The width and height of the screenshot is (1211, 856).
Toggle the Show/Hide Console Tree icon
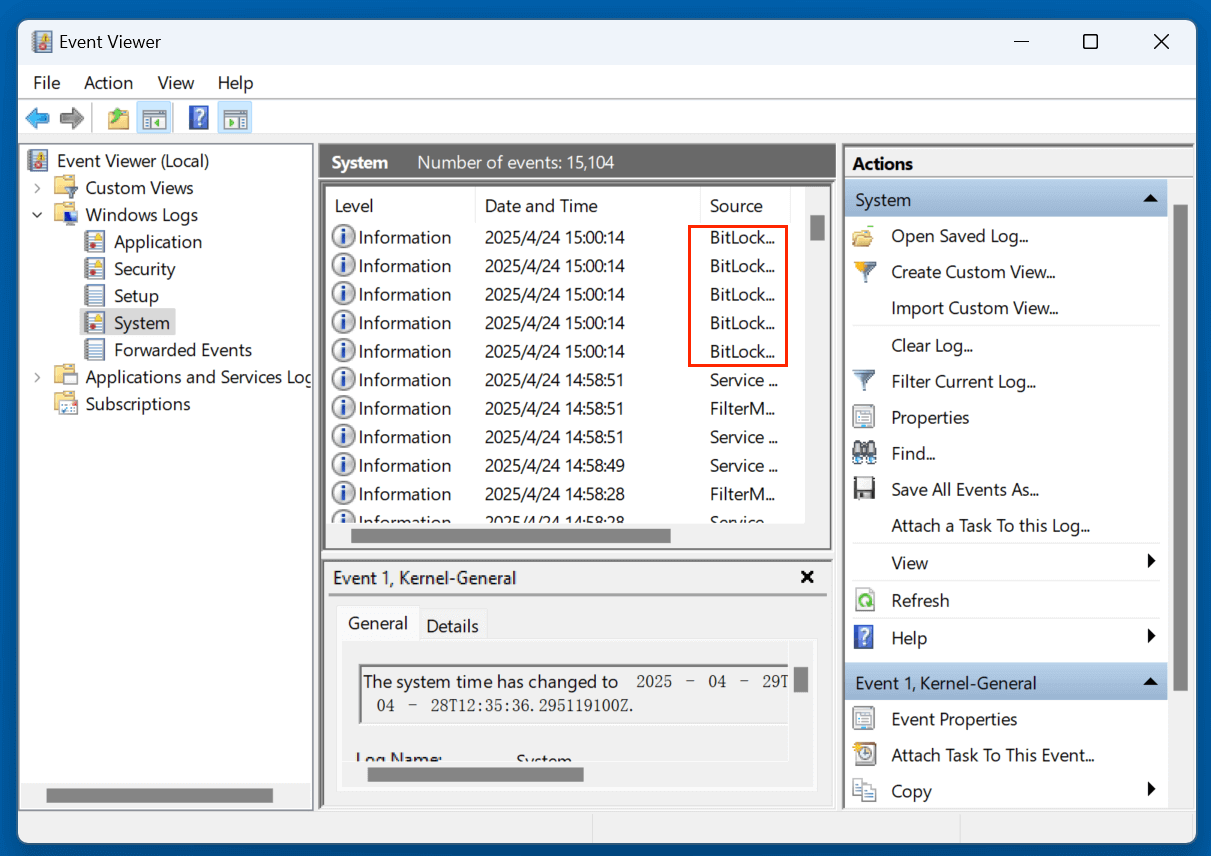pos(154,119)
